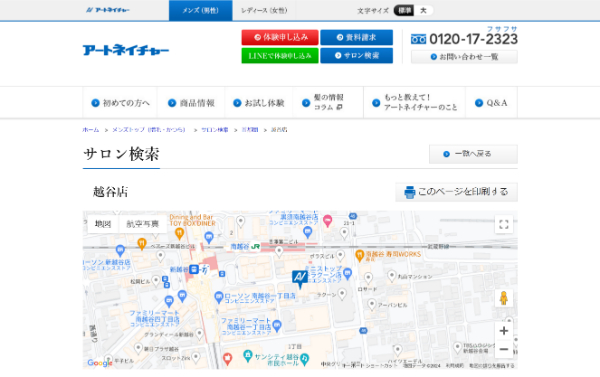Go to ホーム breadcrumb link
Viewport: 600px width, 377px height.
91,130
